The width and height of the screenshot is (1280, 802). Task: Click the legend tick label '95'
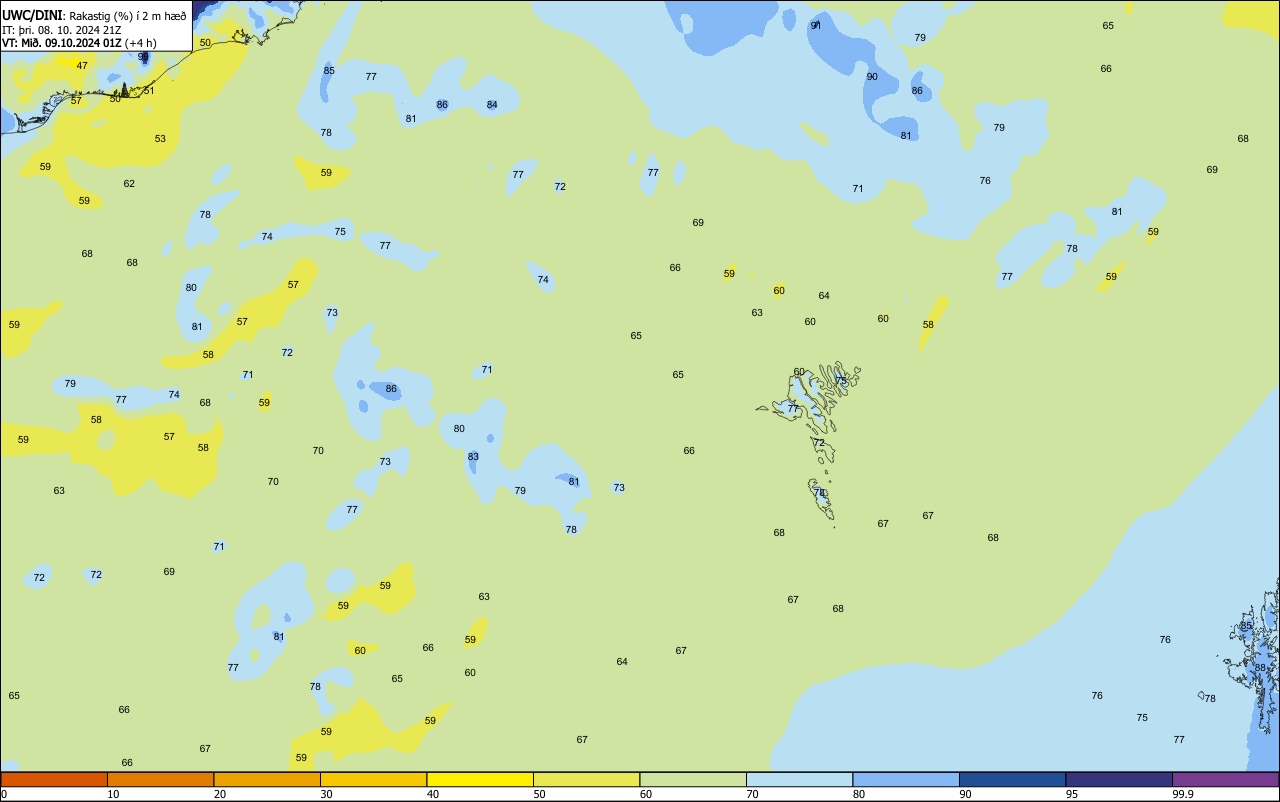pos(1071,794)
